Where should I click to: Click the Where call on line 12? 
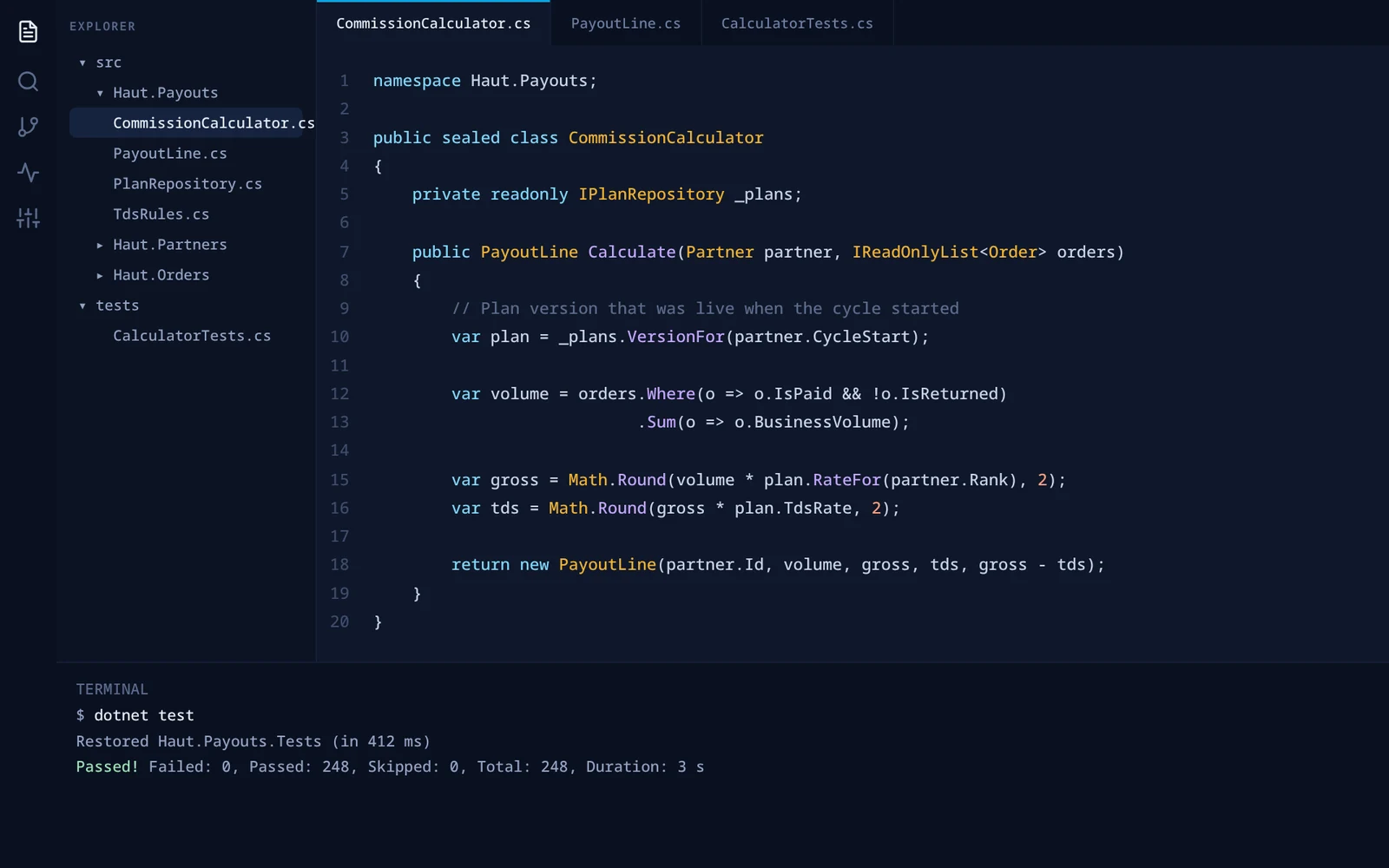pyautogui.click(x=670, y=394)
